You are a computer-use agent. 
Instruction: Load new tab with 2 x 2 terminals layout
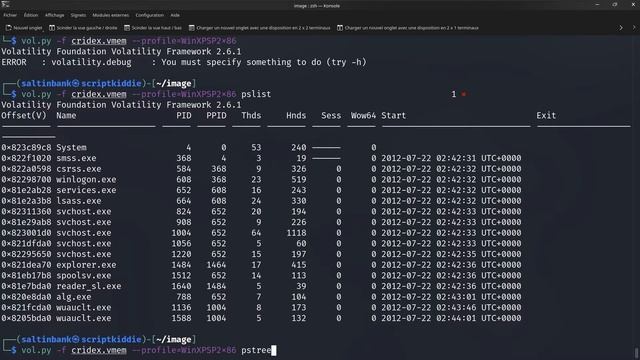259,28
